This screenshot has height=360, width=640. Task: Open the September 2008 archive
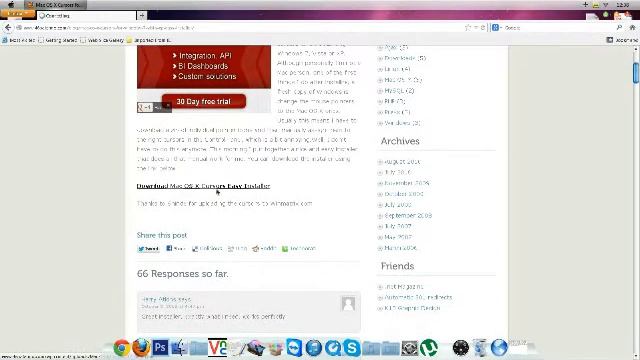tap(408, 215)
